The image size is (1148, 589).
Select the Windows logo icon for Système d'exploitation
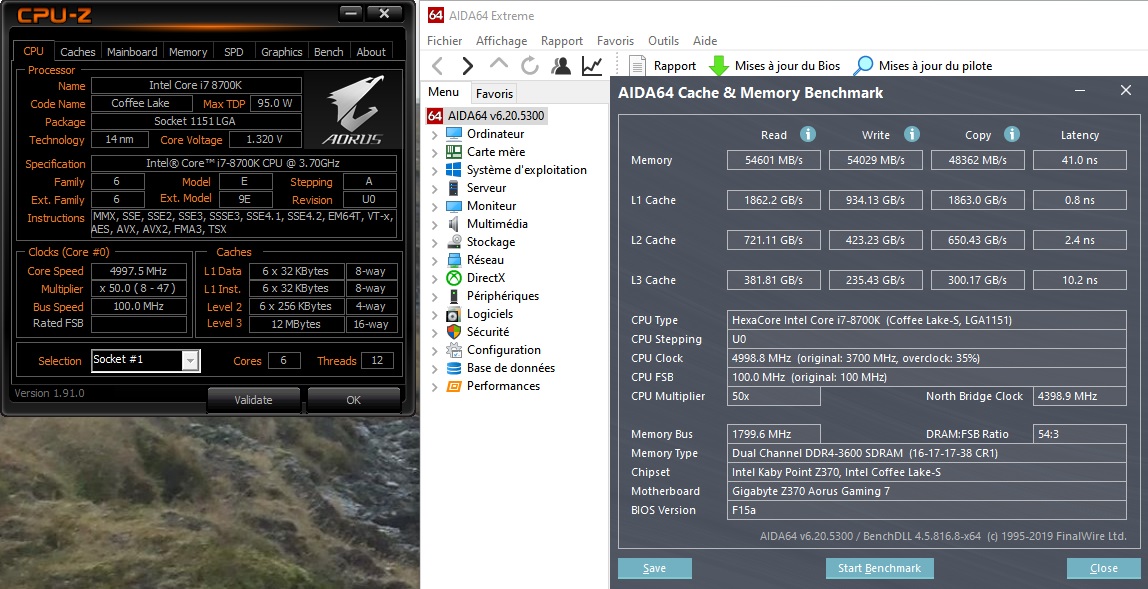(x=454, y=170)
